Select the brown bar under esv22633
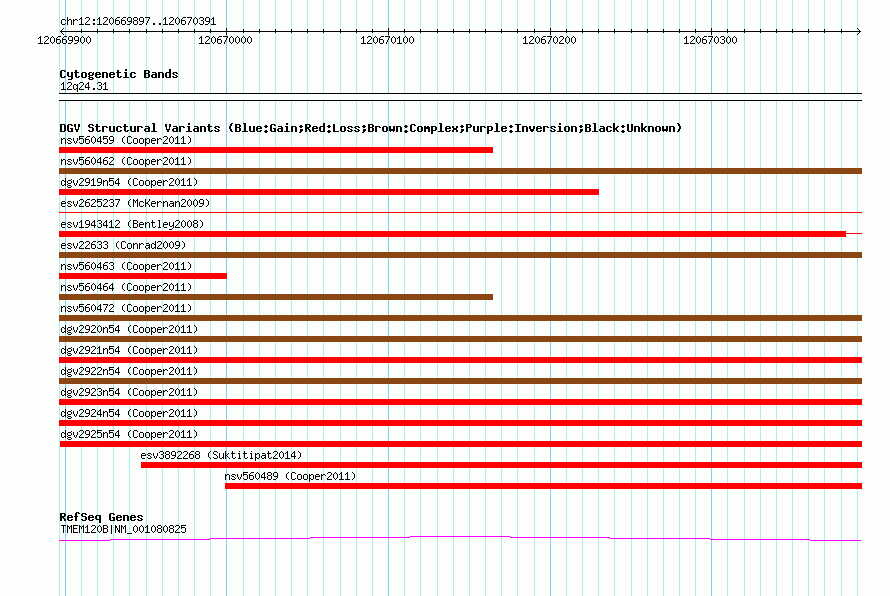 tap(460, 255)
